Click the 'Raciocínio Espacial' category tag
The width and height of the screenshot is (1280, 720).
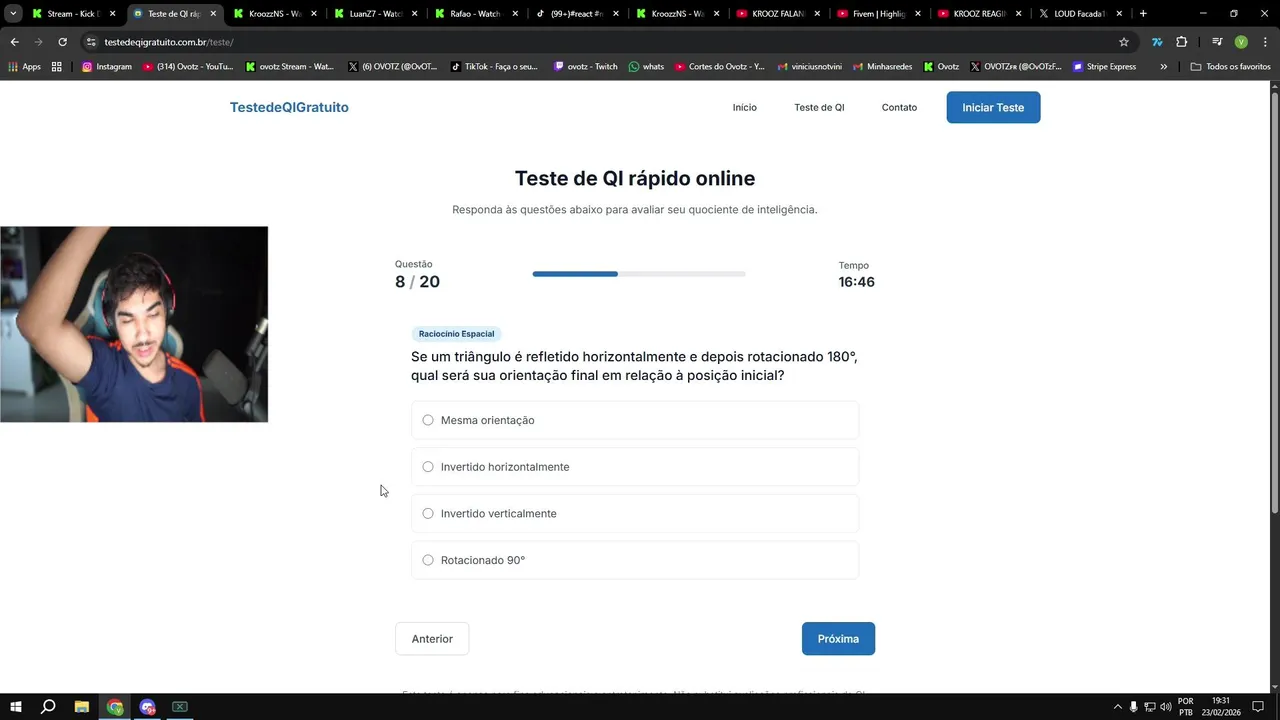coord(456,334)
